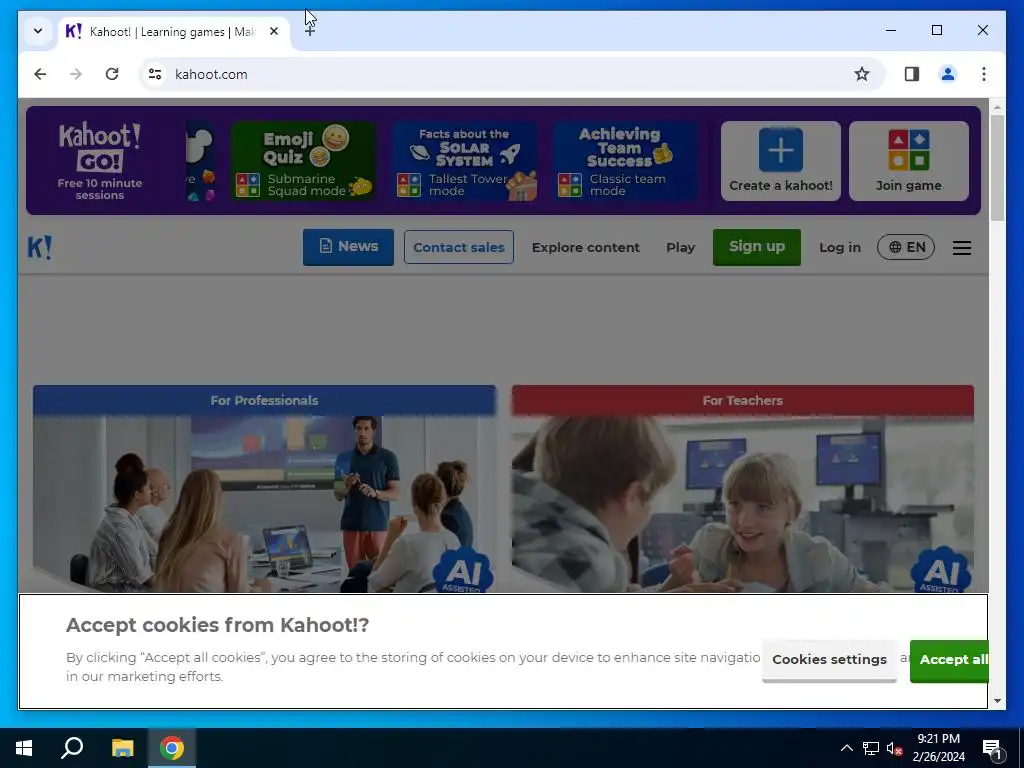This screenshot has width=1024, height=768.
Task: Click the muted volume tray icon
Action: (894, 748)
